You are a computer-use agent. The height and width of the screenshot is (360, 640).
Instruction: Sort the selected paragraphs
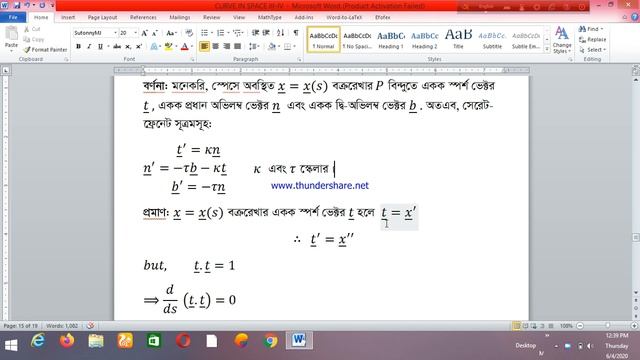pyautogui.click(x=280, y=33)
